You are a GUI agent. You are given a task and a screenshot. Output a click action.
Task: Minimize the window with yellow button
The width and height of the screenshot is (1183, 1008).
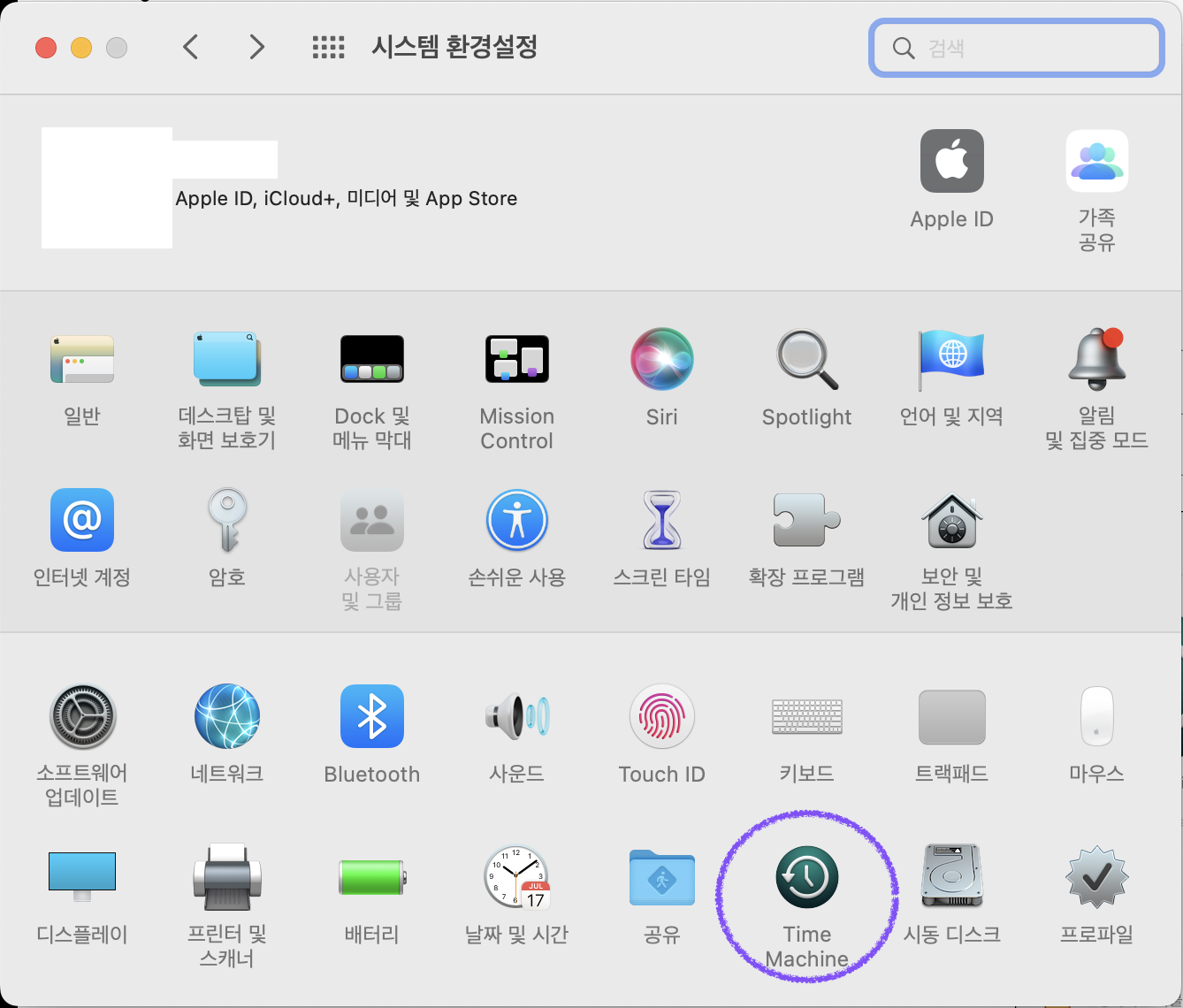(81, 48)
